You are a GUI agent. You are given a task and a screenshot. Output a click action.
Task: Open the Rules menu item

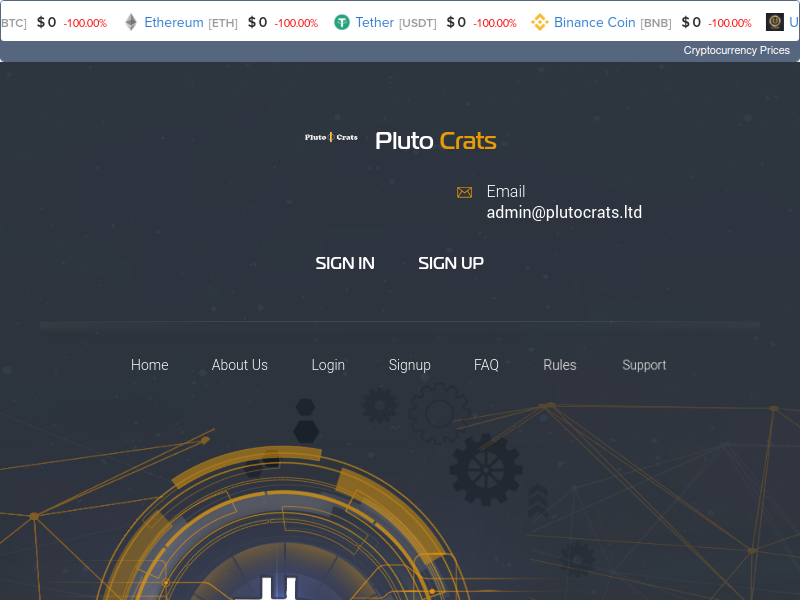coord(560,365)
